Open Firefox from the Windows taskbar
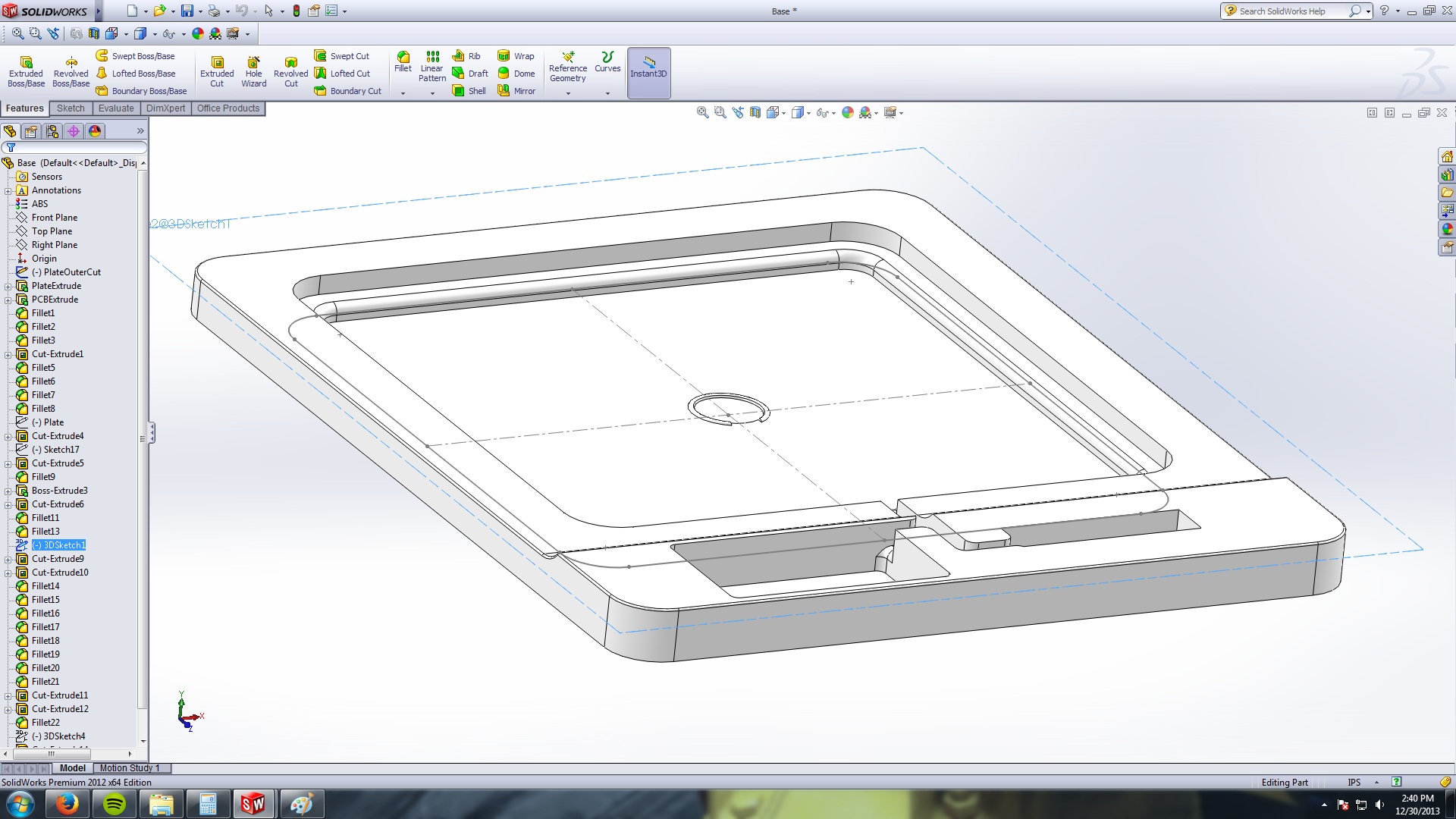Viewport: 1456px width, 819px height. [67, 804]
